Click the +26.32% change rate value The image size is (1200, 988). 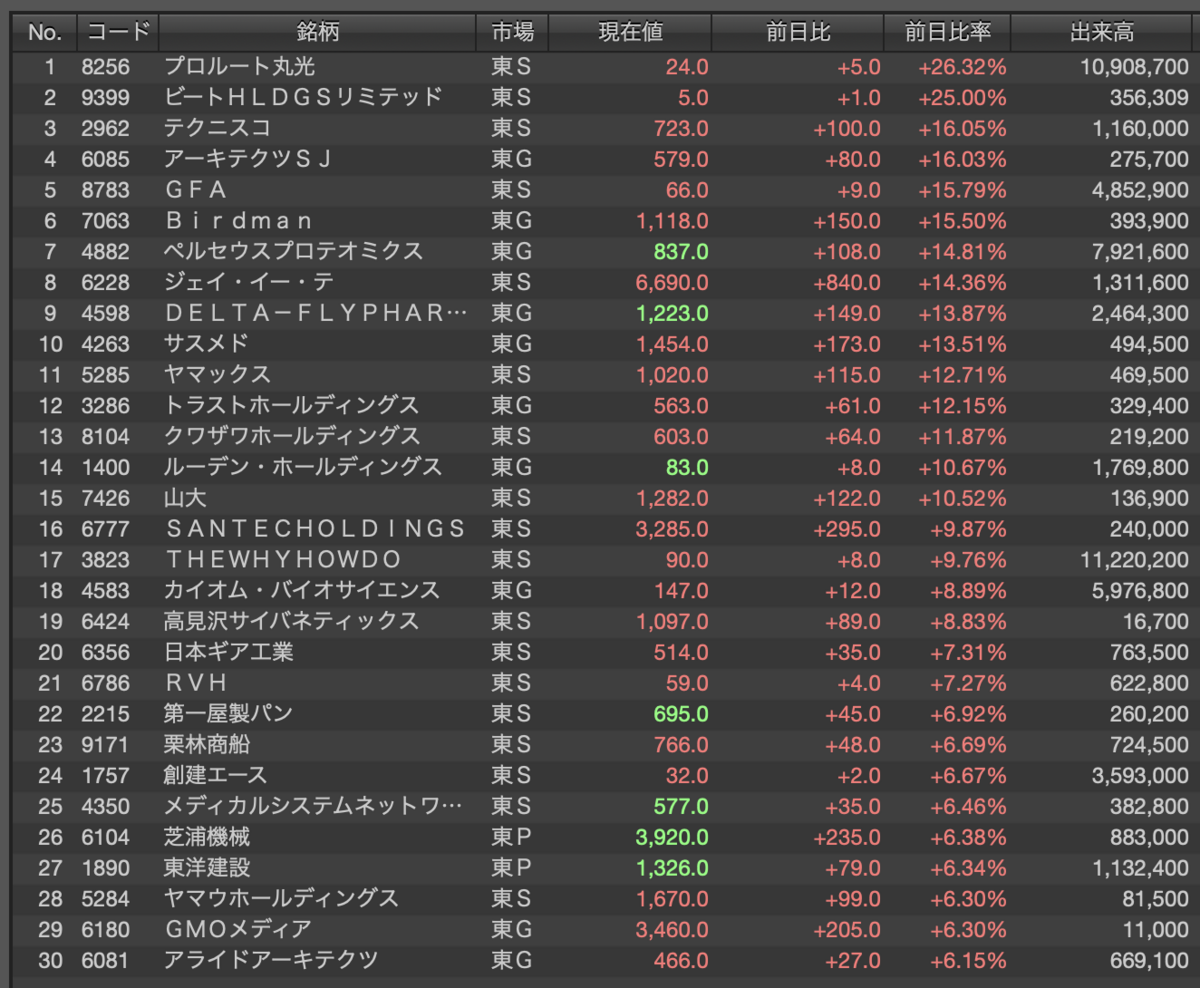(x=962, y=67)
